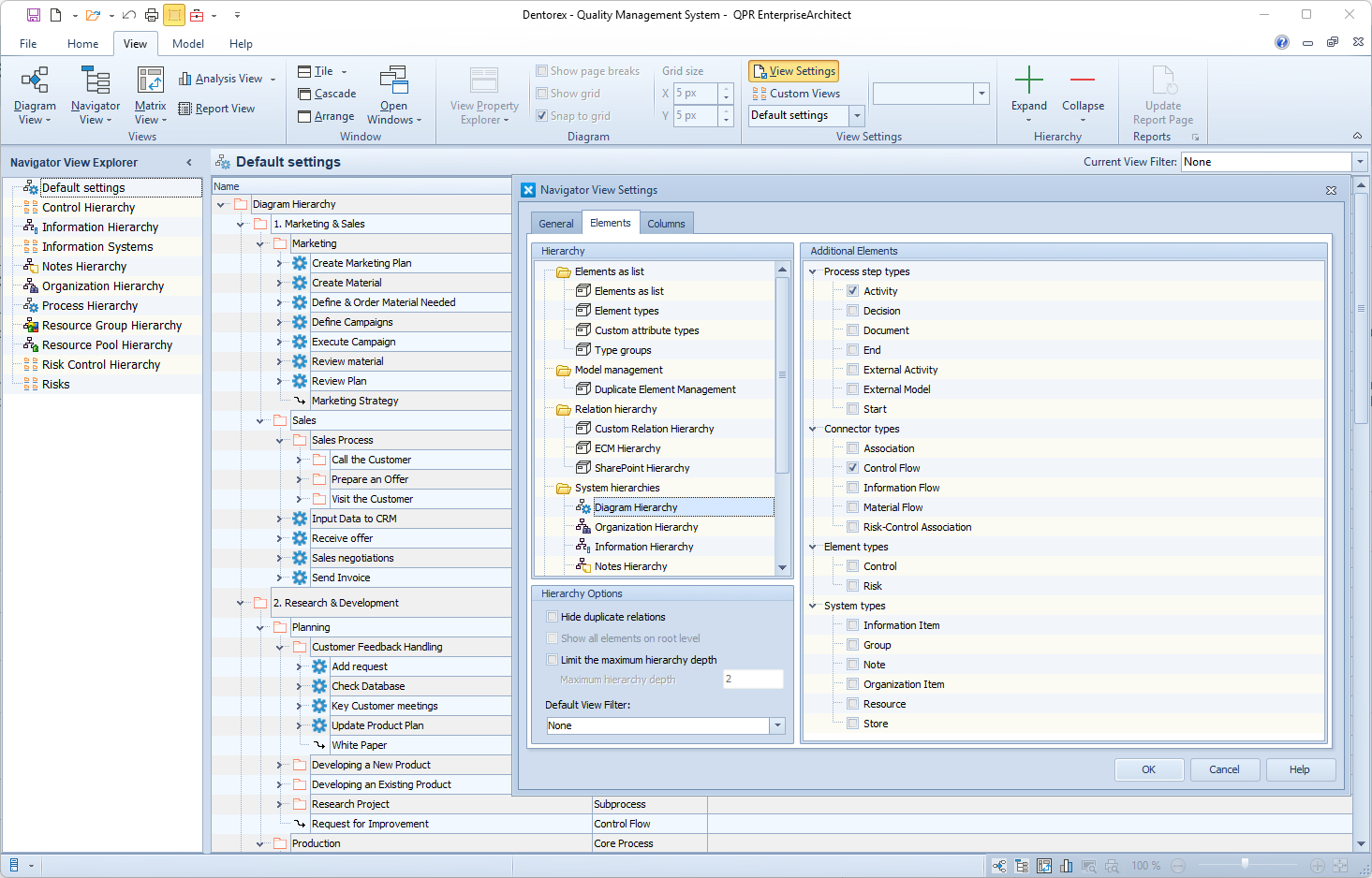Open the Default View Filter dropdown
Screen dimensions: 1372x878
point(776,724)
